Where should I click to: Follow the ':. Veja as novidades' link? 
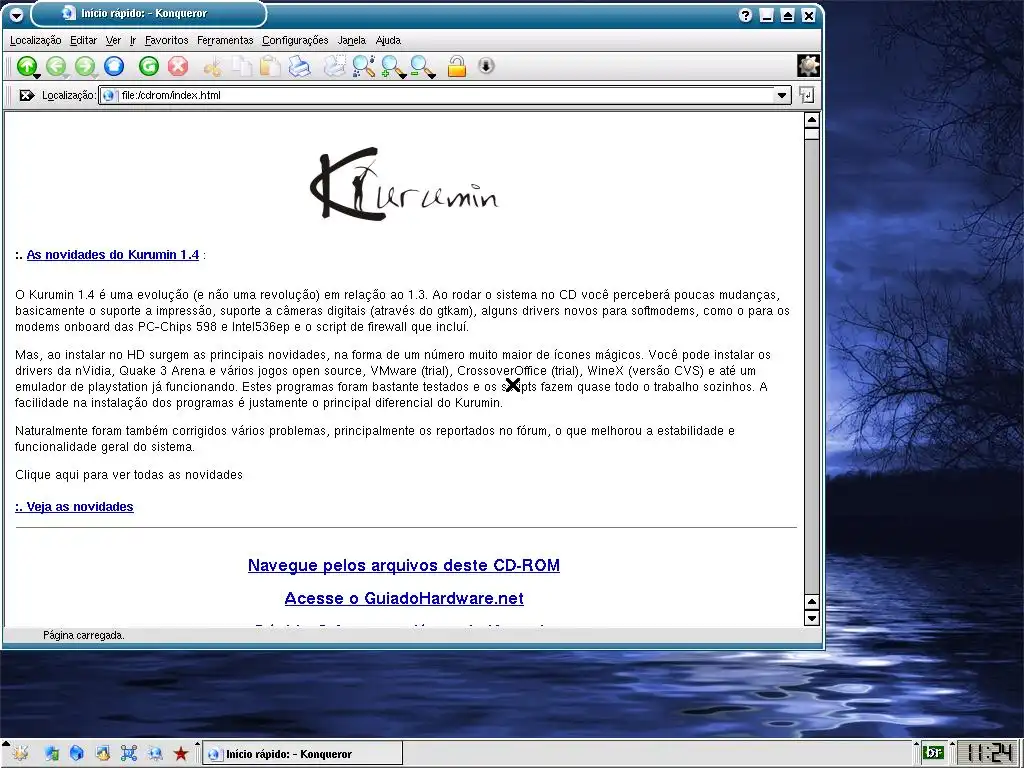[x=74, y=507]
